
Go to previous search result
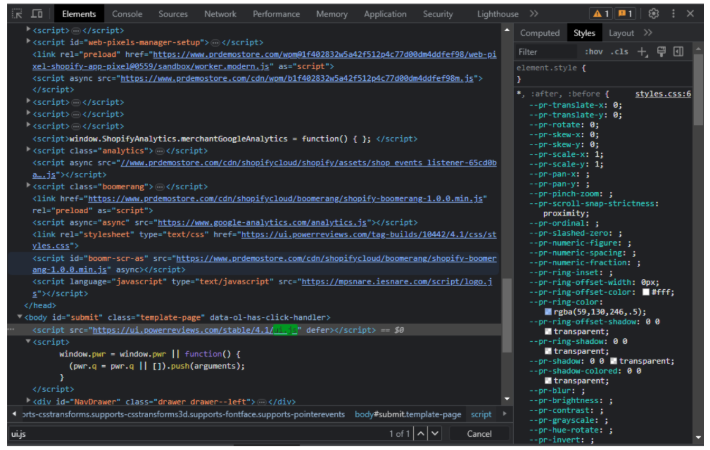pos(421,434)
